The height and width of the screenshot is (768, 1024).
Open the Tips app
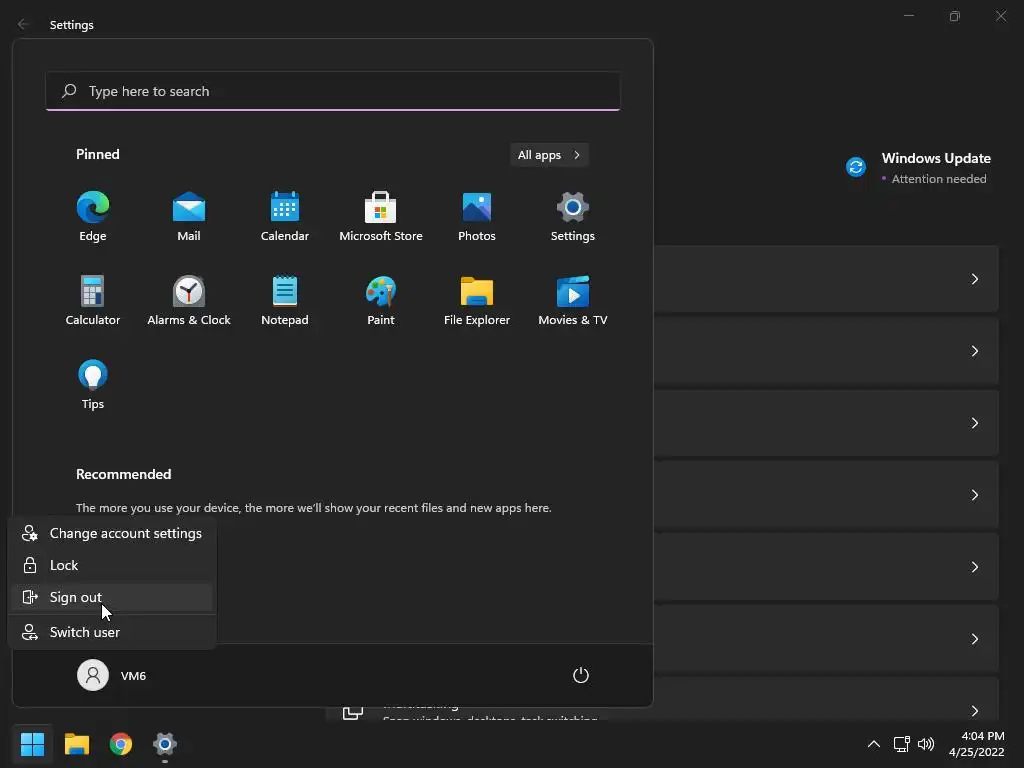93,385
